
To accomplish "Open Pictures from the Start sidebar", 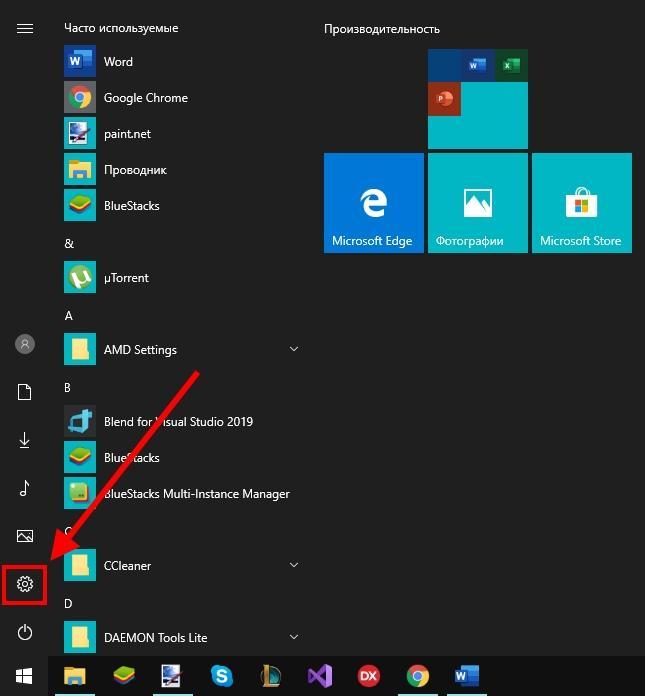I will (25, 536).
